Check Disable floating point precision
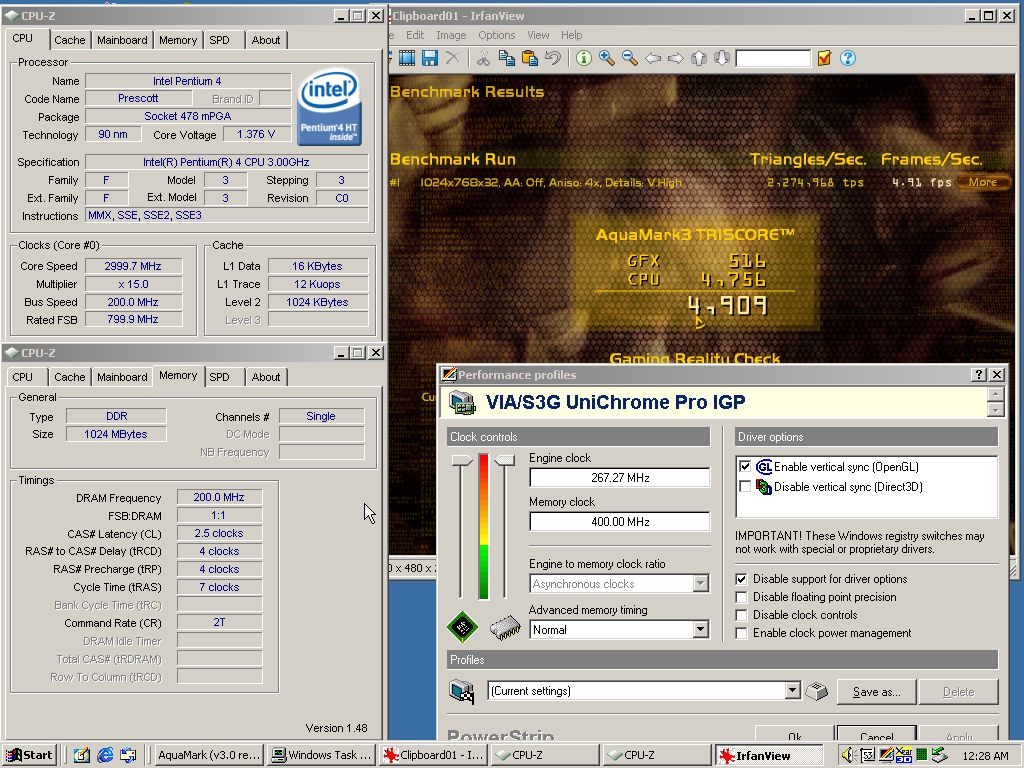The image size is (1024, 768). click(741, 597)
